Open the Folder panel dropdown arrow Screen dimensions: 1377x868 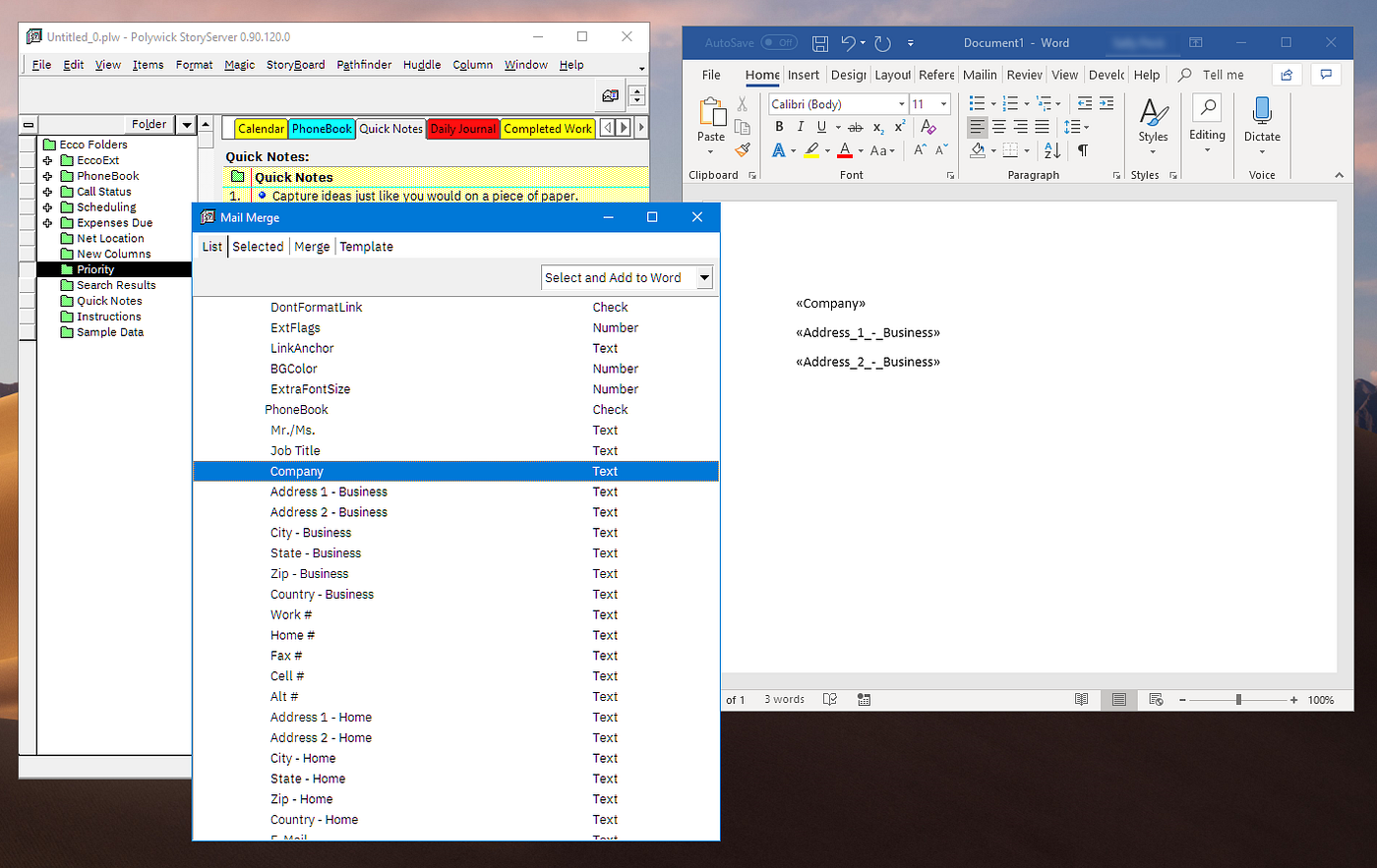(x=186, y=124)
